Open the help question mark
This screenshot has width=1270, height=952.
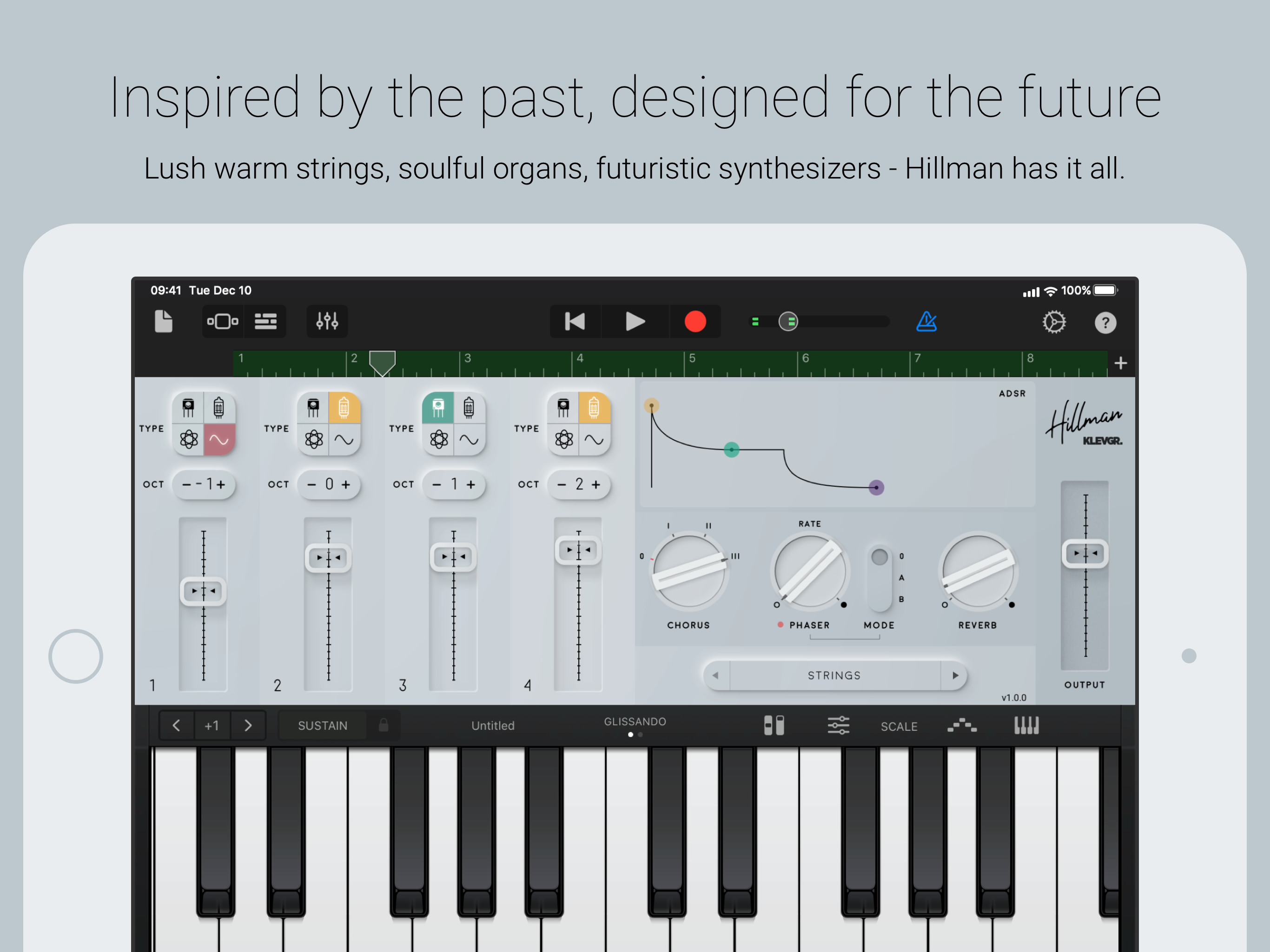tap(1105, 323)
